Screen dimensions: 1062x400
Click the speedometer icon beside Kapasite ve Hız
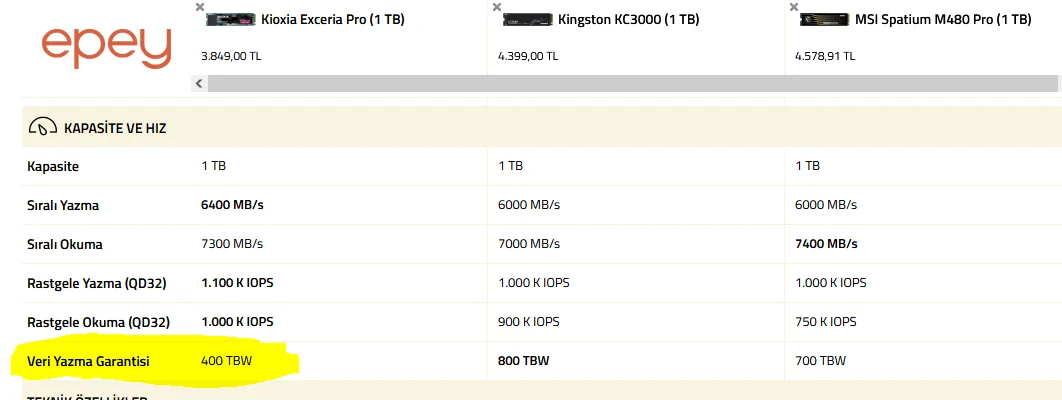point(43,128)
